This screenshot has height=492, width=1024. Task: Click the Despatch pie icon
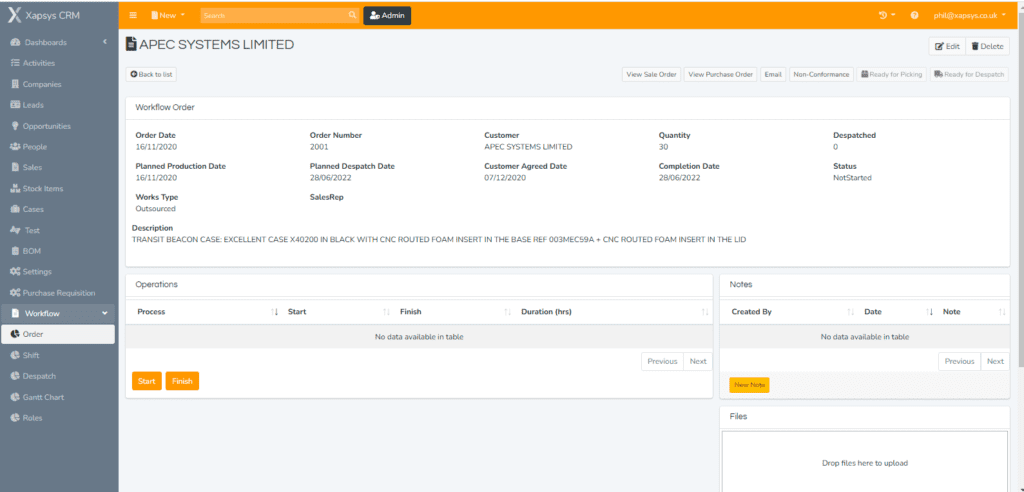click(x=15, y=376)
